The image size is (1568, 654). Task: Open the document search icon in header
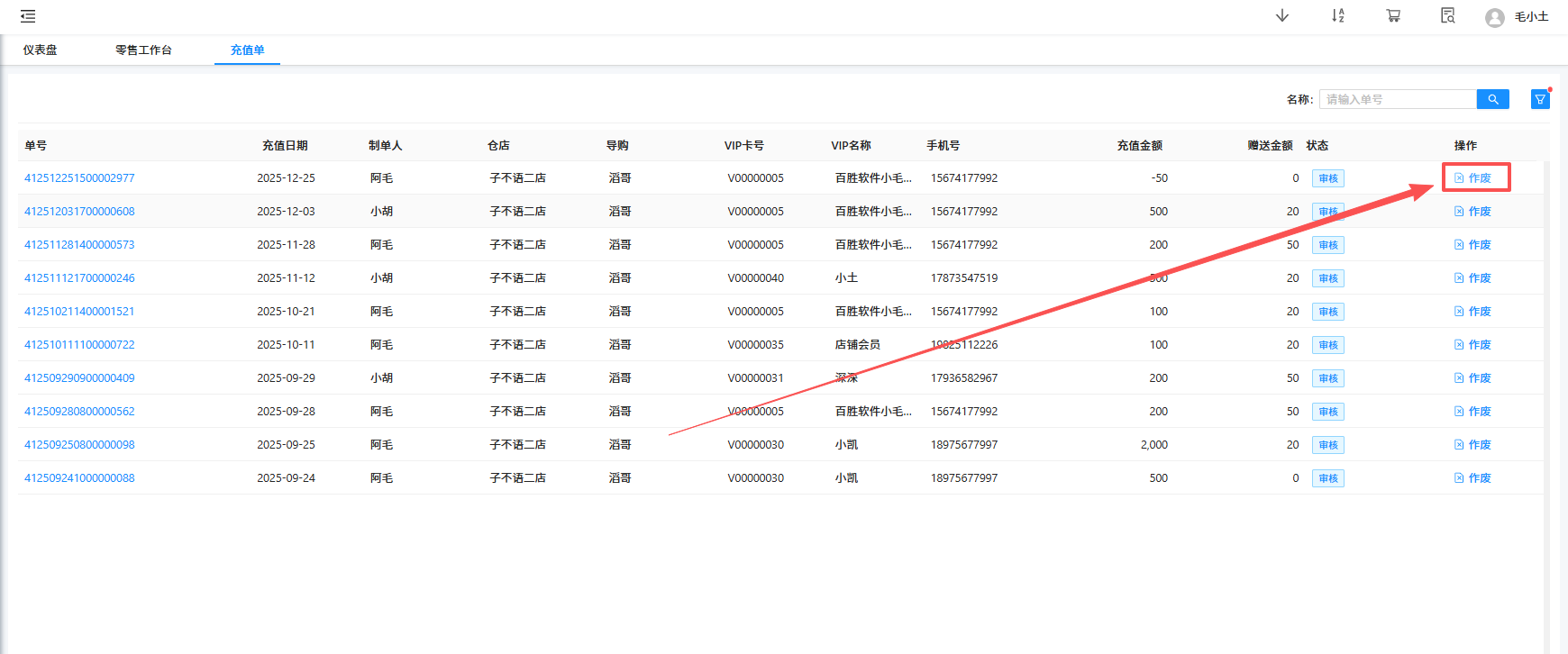(1448, 16)
